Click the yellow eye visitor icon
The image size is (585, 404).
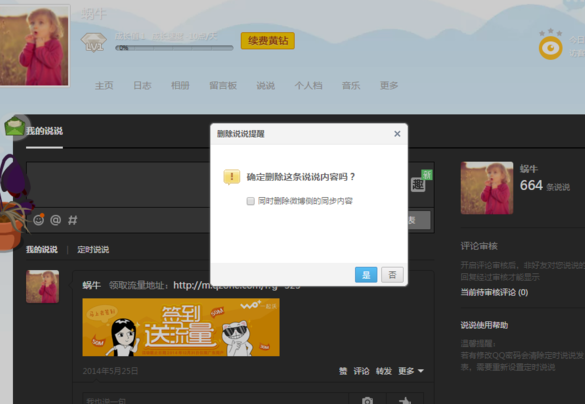(550, 48)
